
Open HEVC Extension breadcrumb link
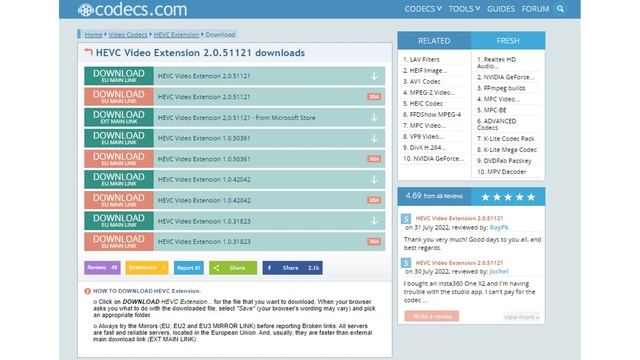pyautogui.click(x=176, y=35)
